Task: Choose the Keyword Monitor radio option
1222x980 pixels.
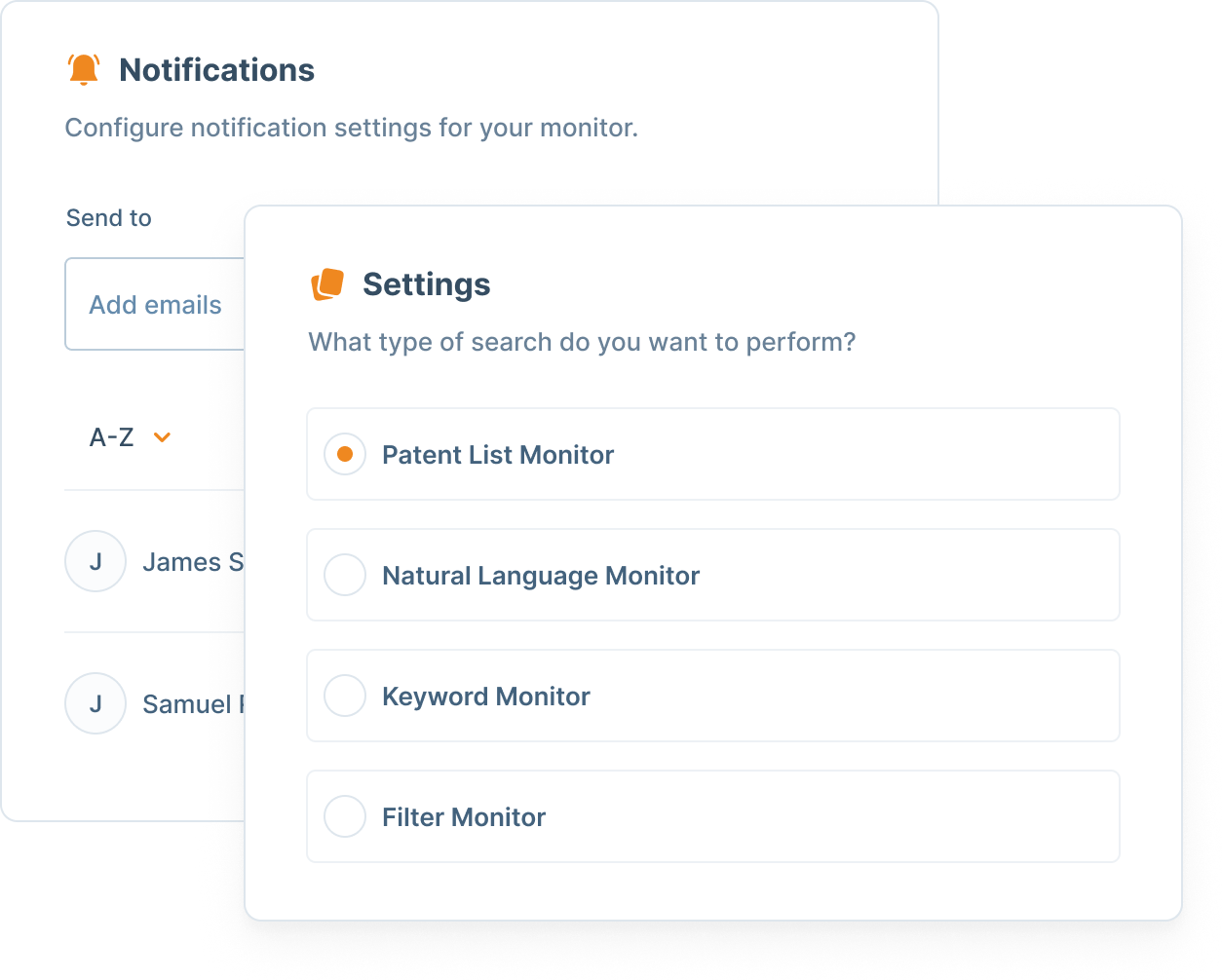Action: coord(344,696)
